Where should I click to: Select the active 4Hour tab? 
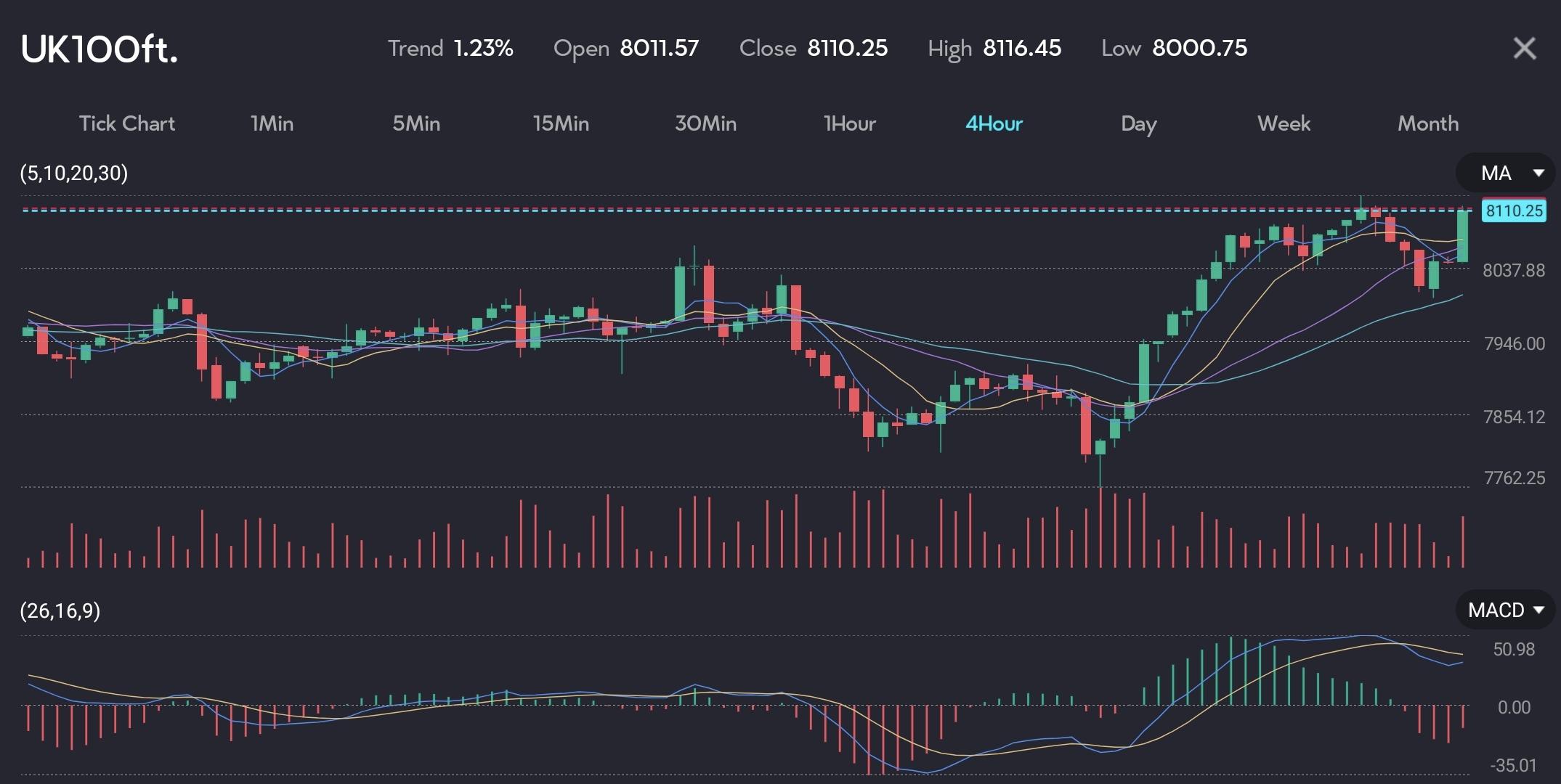point(994,123)
